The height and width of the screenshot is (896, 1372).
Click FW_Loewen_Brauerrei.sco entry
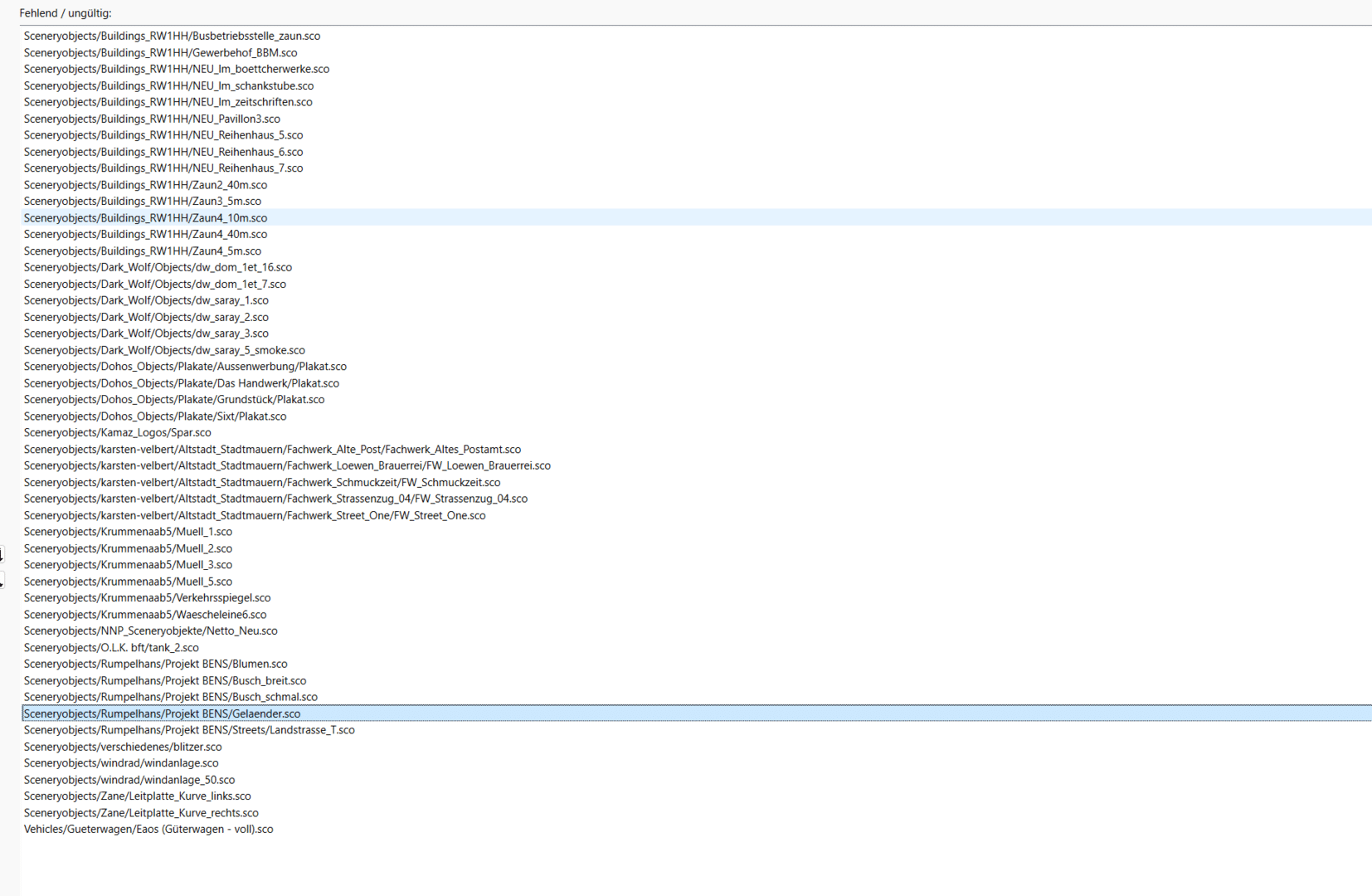[x=287, y=465]
